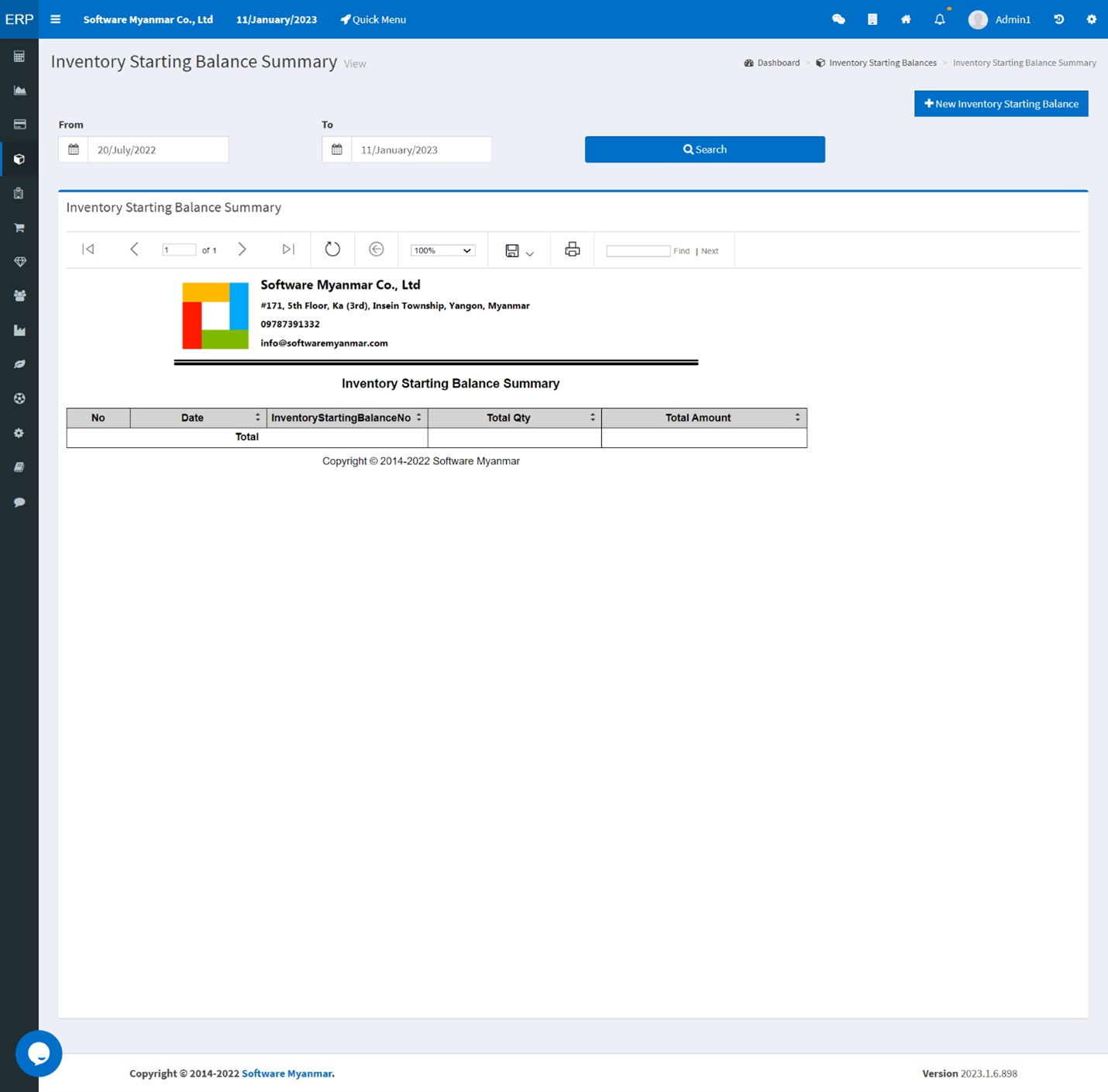
Task: Sort by the Total Amount column arrows
Action: [797, 417]
